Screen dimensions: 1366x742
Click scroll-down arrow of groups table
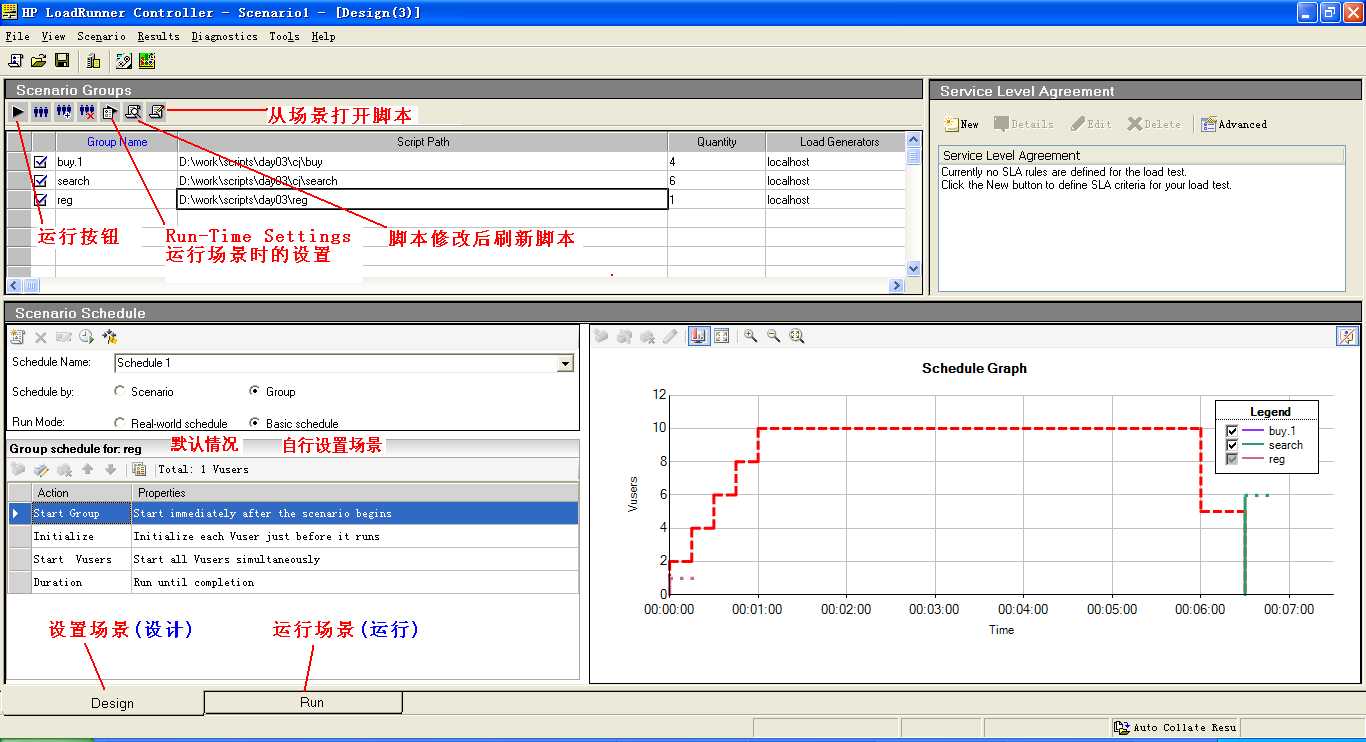click(913, 268)
